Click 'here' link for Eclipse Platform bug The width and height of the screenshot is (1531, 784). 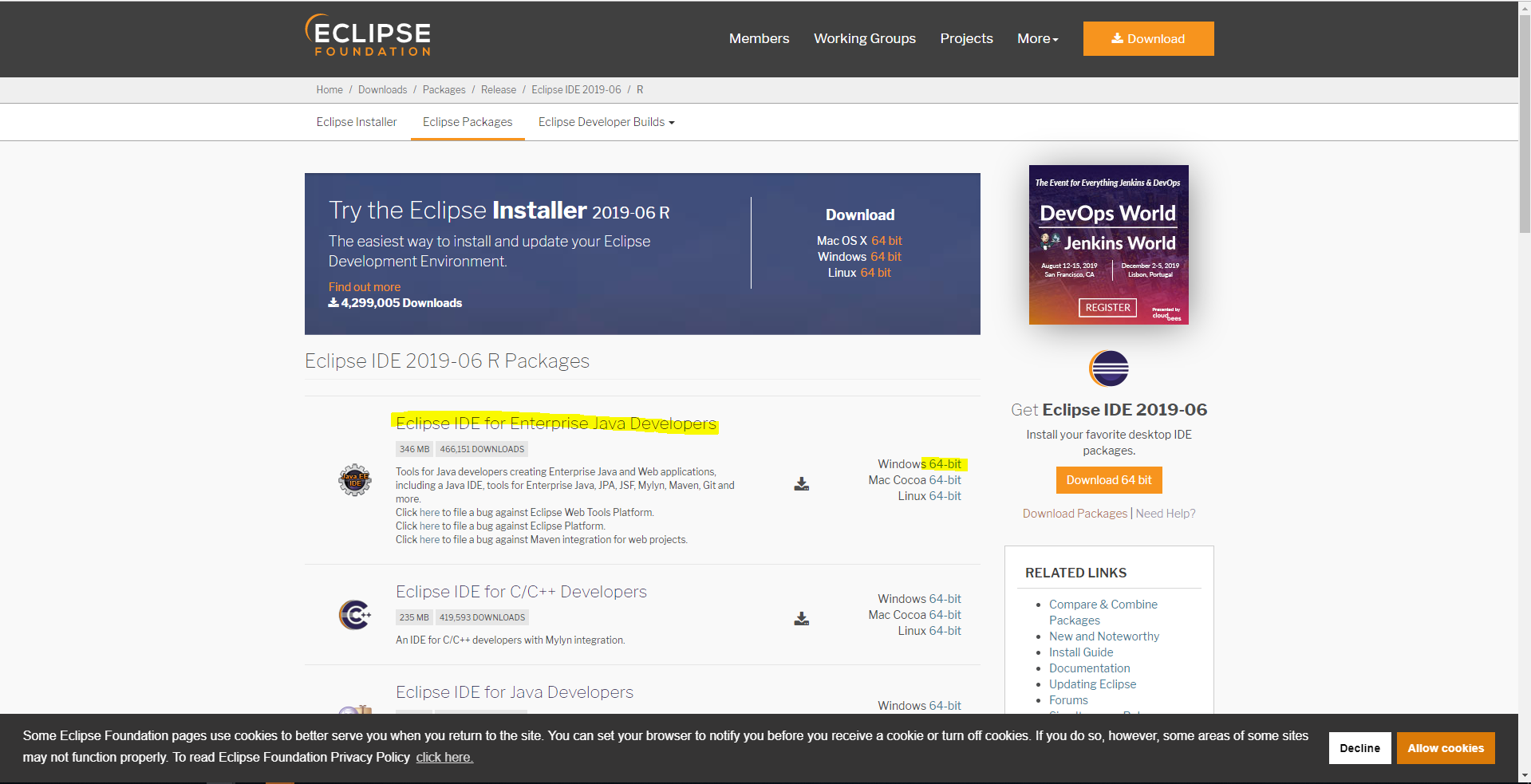click(429, 526)
